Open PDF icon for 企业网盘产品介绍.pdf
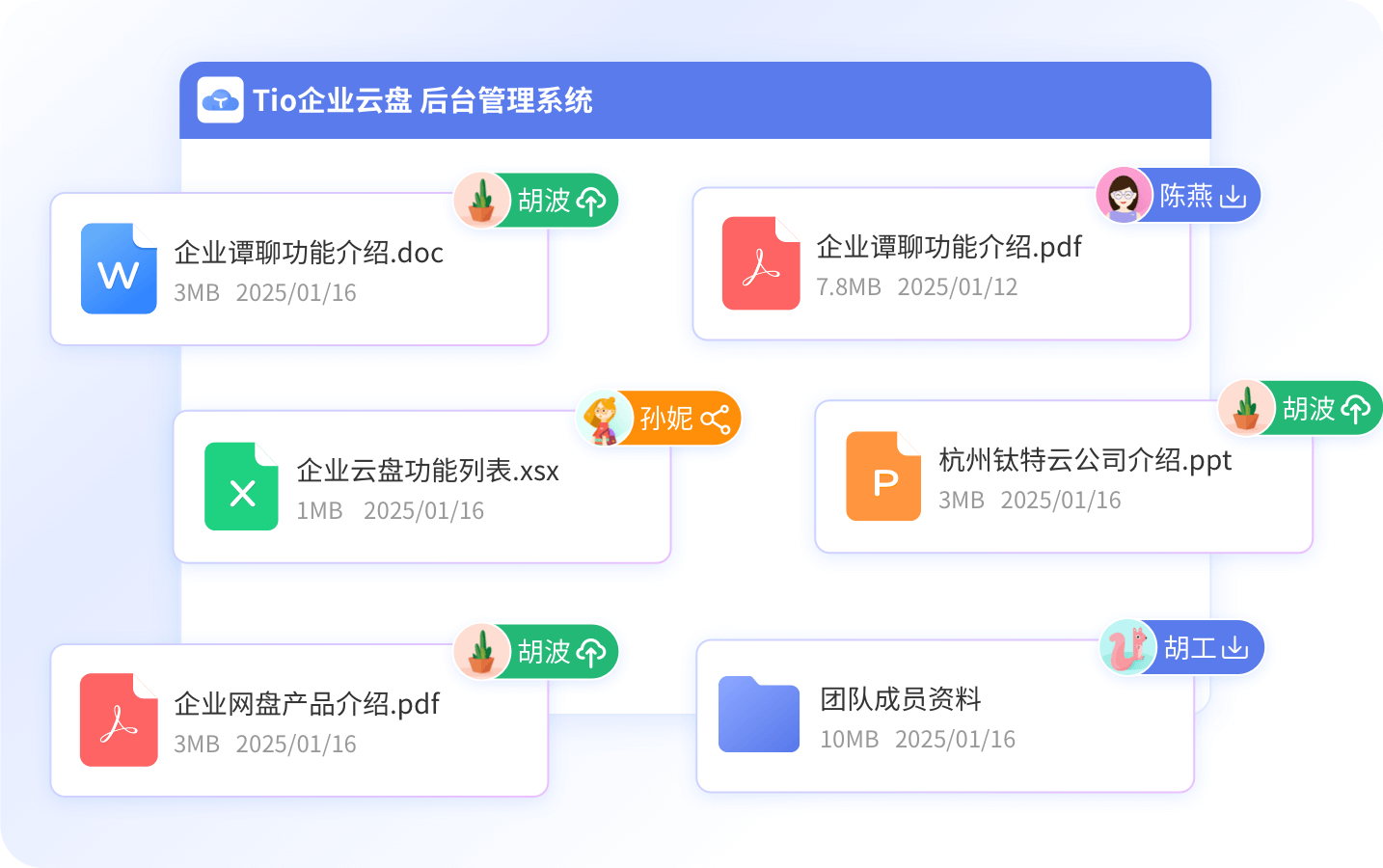The image size is (1383, 868). coord(119,720)
